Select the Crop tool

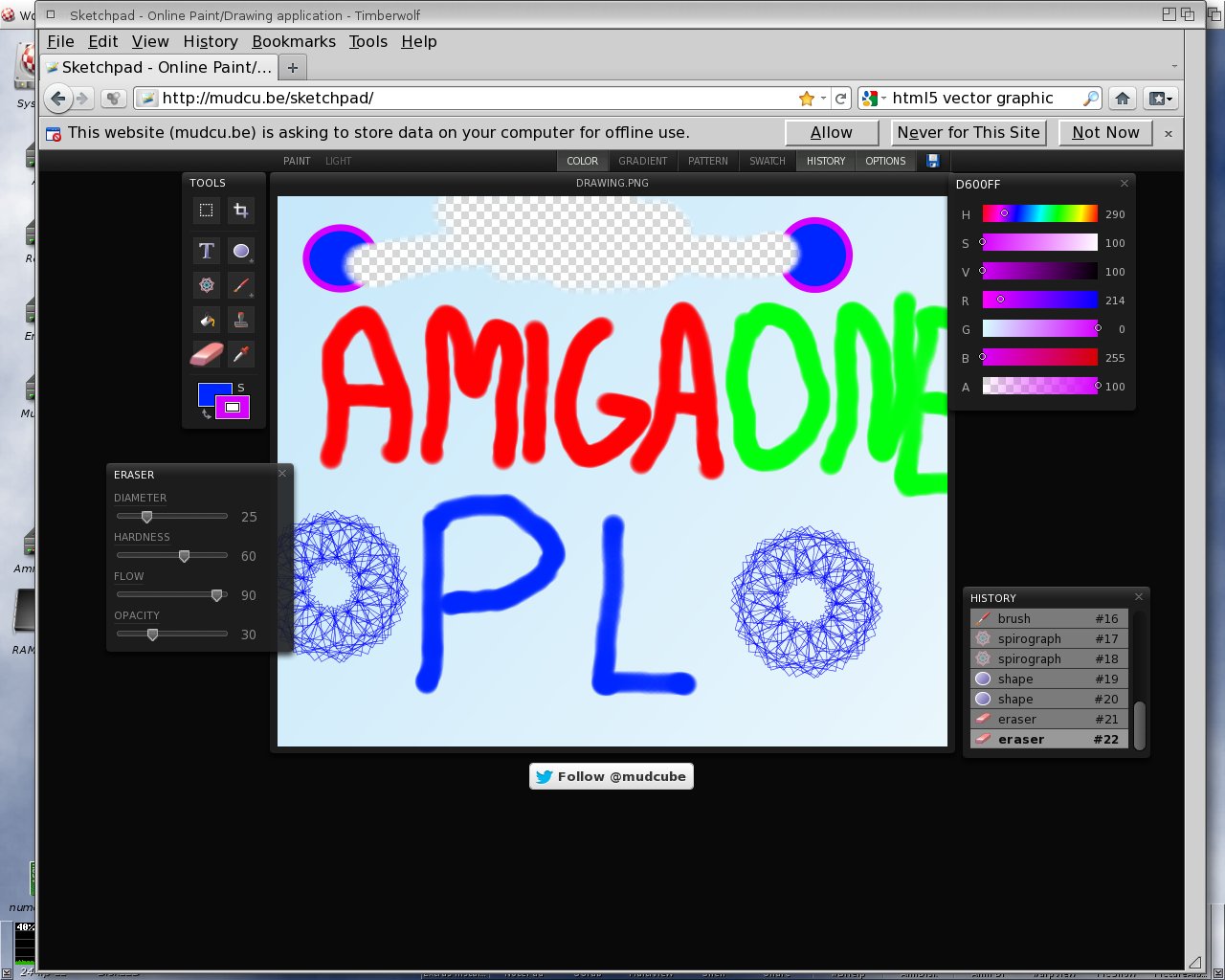(241, 211)
